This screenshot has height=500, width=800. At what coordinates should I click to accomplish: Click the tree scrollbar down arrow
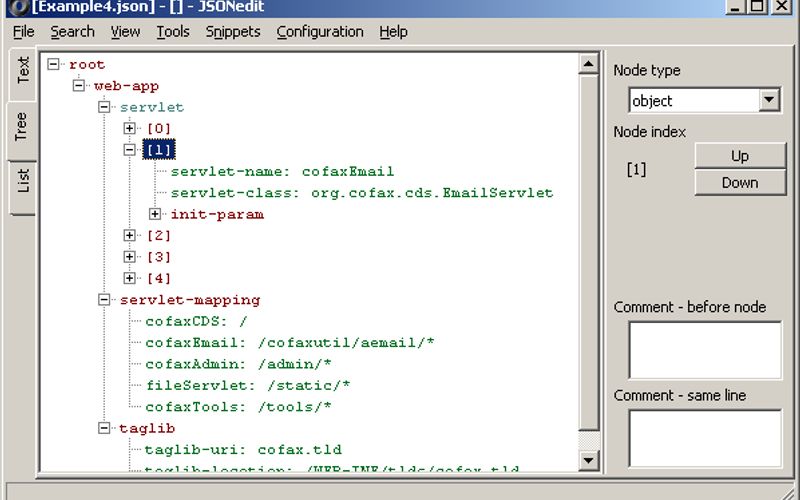point(590,461)
